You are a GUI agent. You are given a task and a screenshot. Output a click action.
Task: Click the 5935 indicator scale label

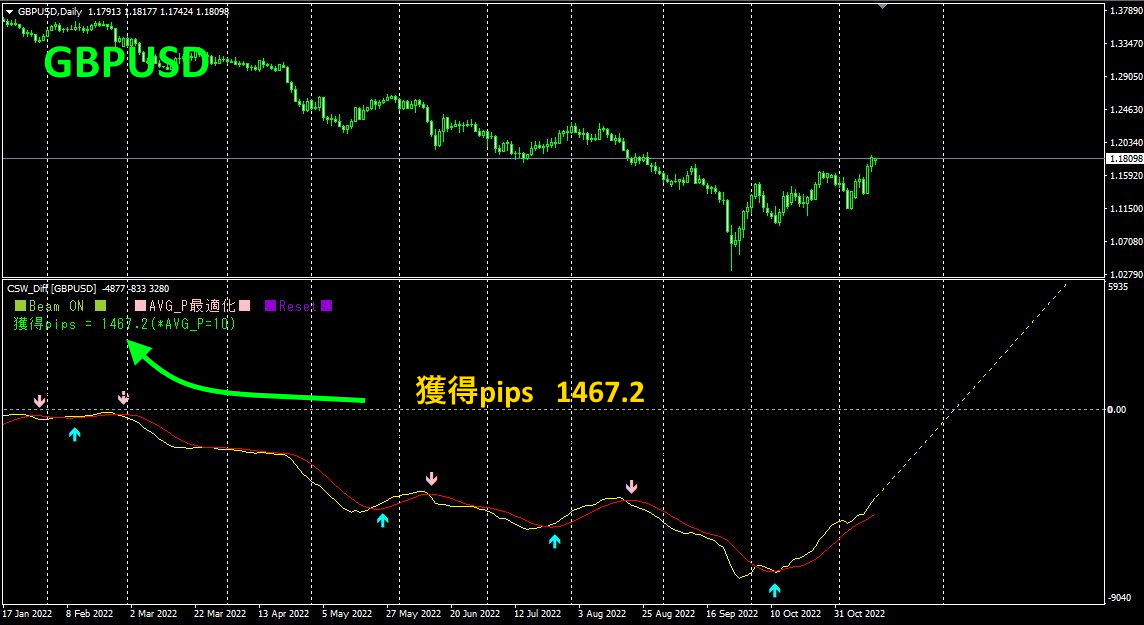coord(1118,287)
